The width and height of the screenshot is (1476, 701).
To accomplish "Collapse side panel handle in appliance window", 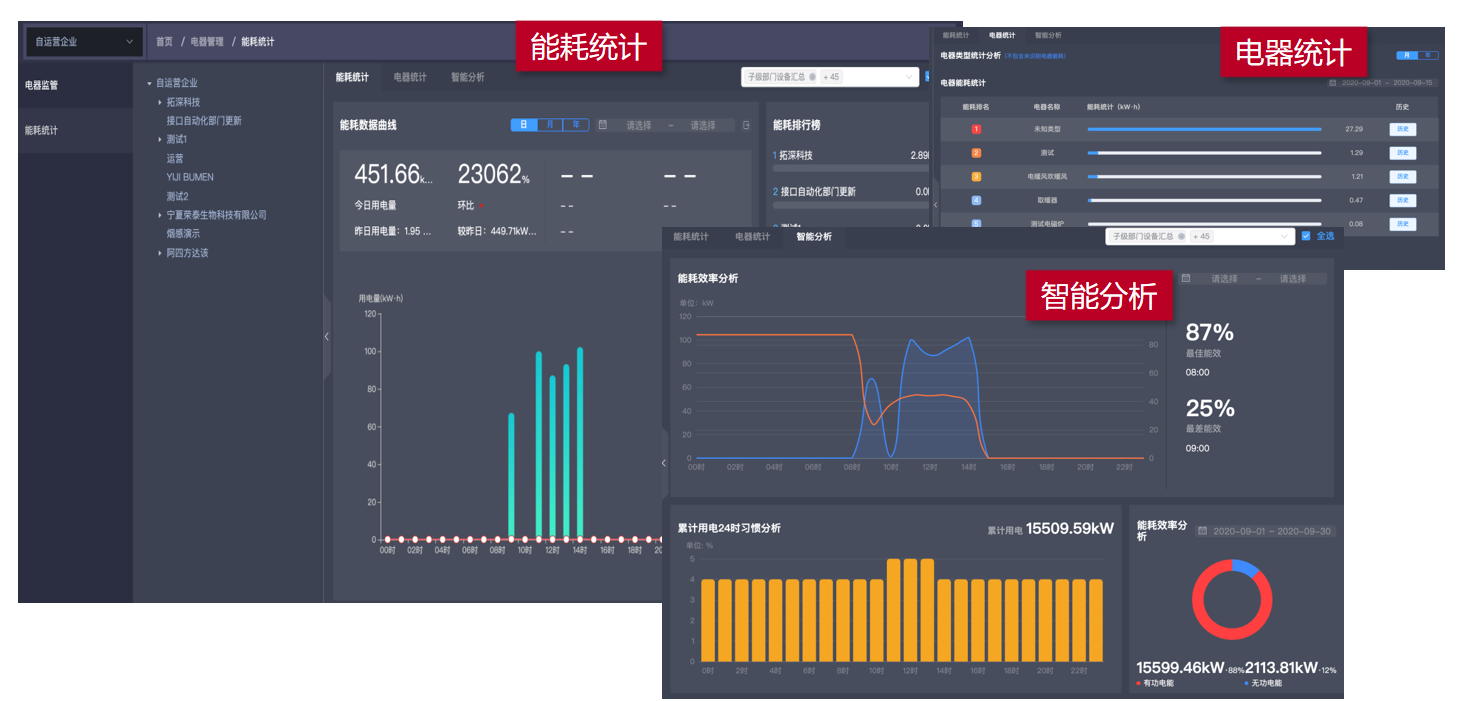I will click(935, 204).
